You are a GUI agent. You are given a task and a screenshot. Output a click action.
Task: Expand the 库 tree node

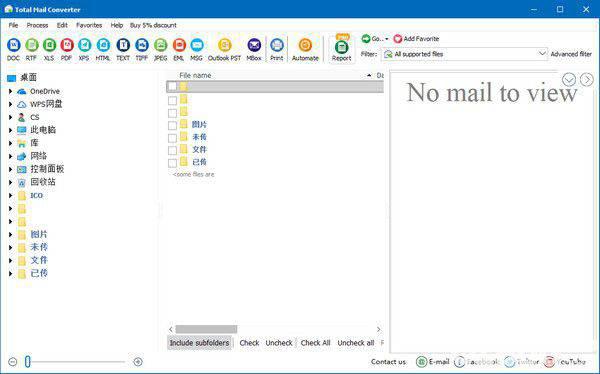11,143
